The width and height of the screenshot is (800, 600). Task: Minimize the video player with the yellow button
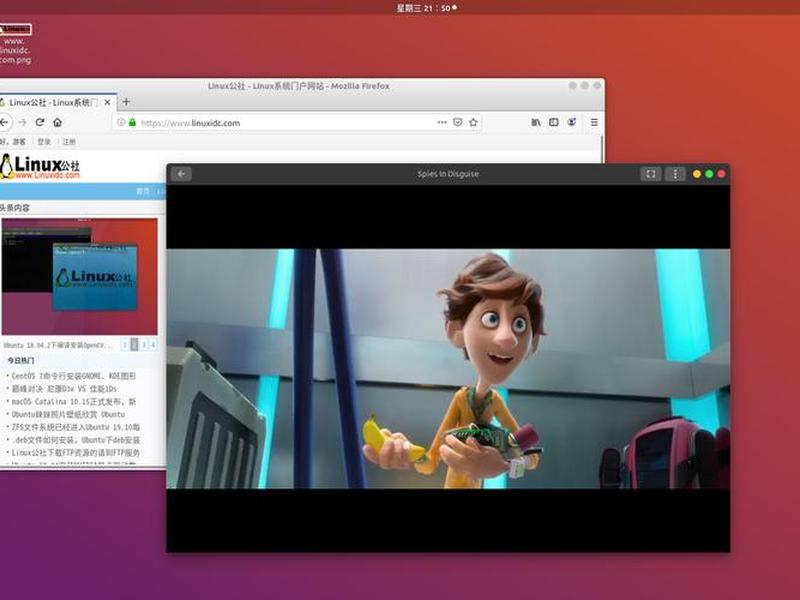(x=696, y=174)
